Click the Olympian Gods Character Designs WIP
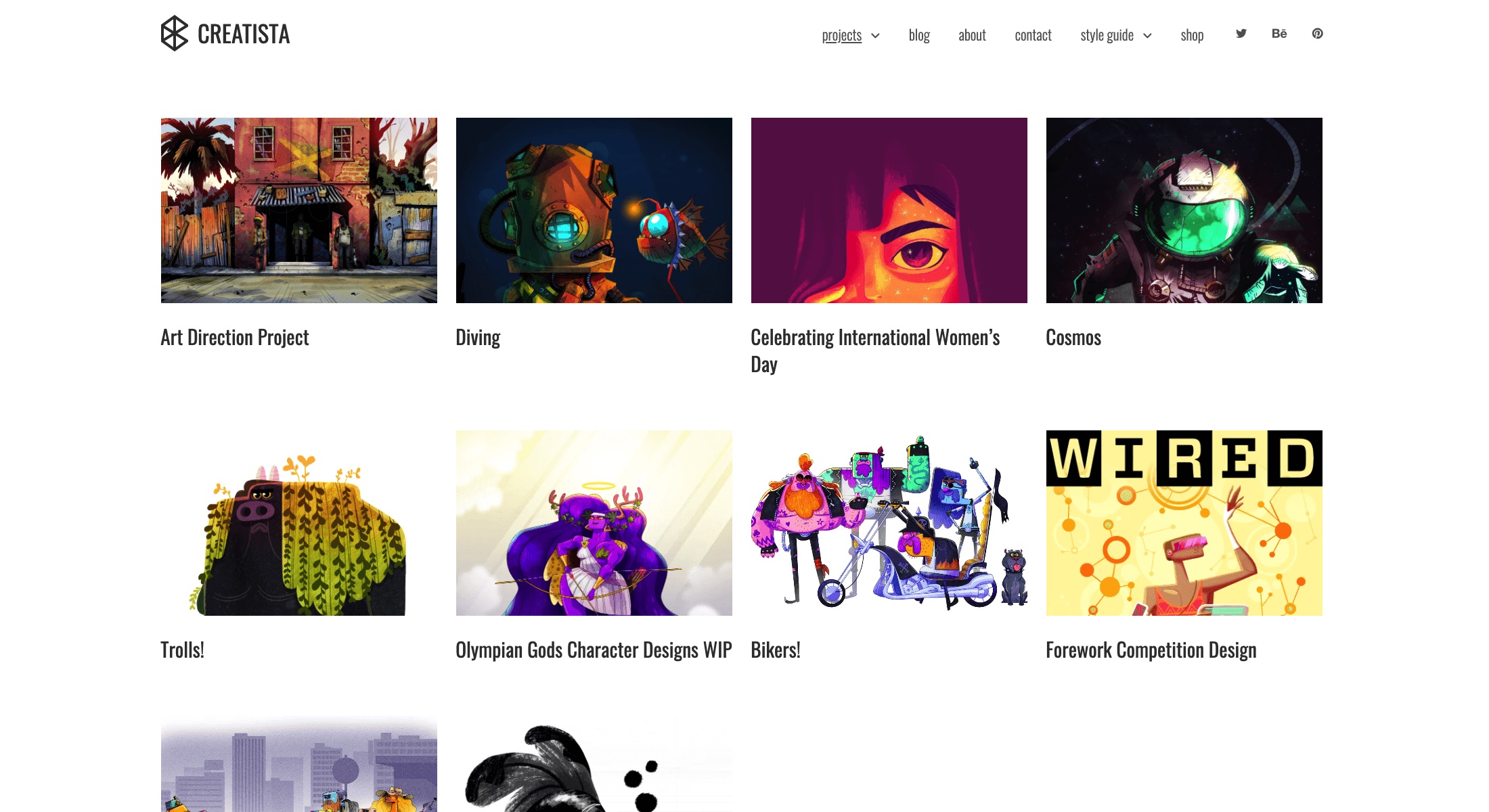 point(593,649)
